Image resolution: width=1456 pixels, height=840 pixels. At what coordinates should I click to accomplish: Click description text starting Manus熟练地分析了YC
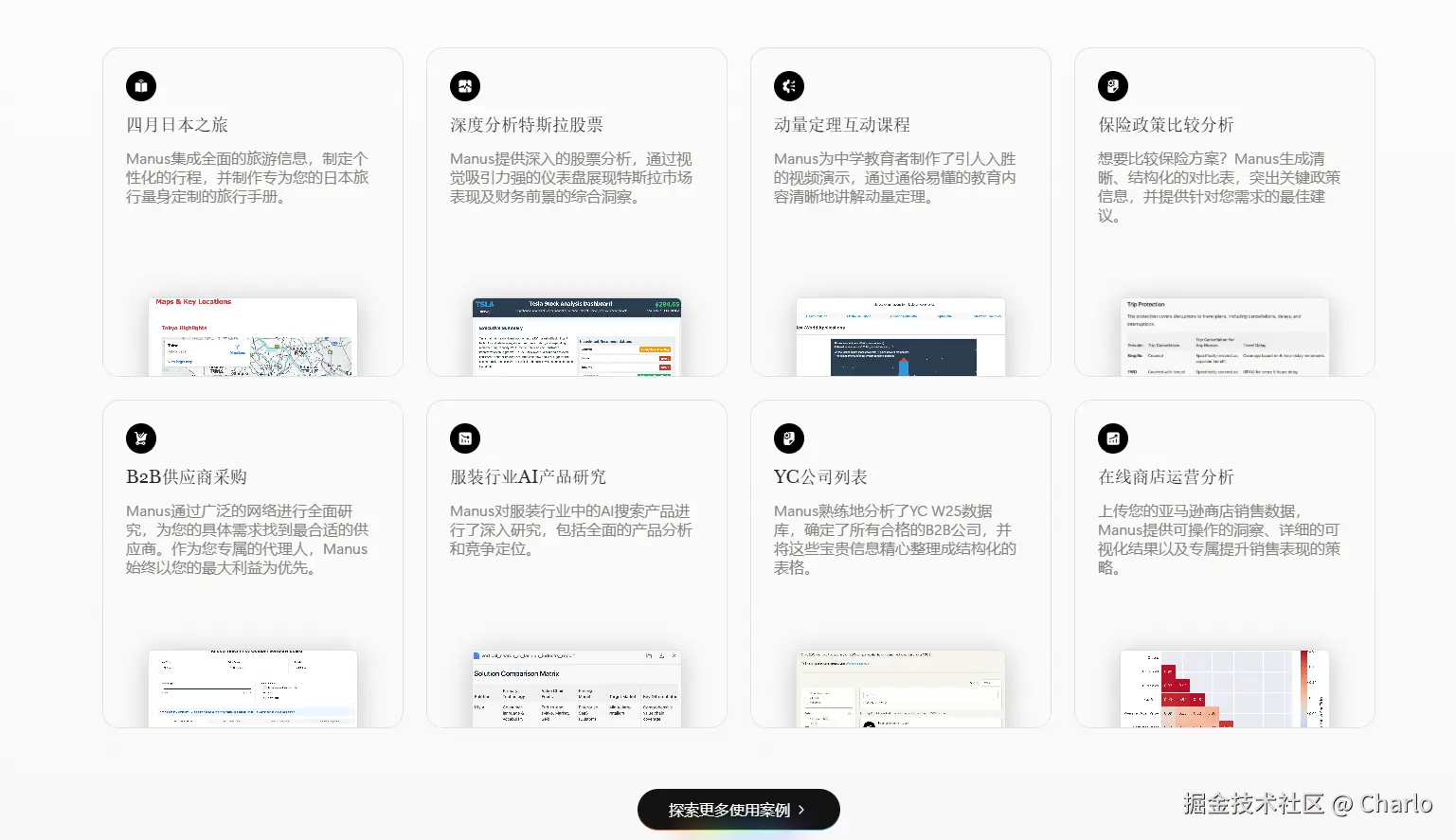tap(895, 540)
